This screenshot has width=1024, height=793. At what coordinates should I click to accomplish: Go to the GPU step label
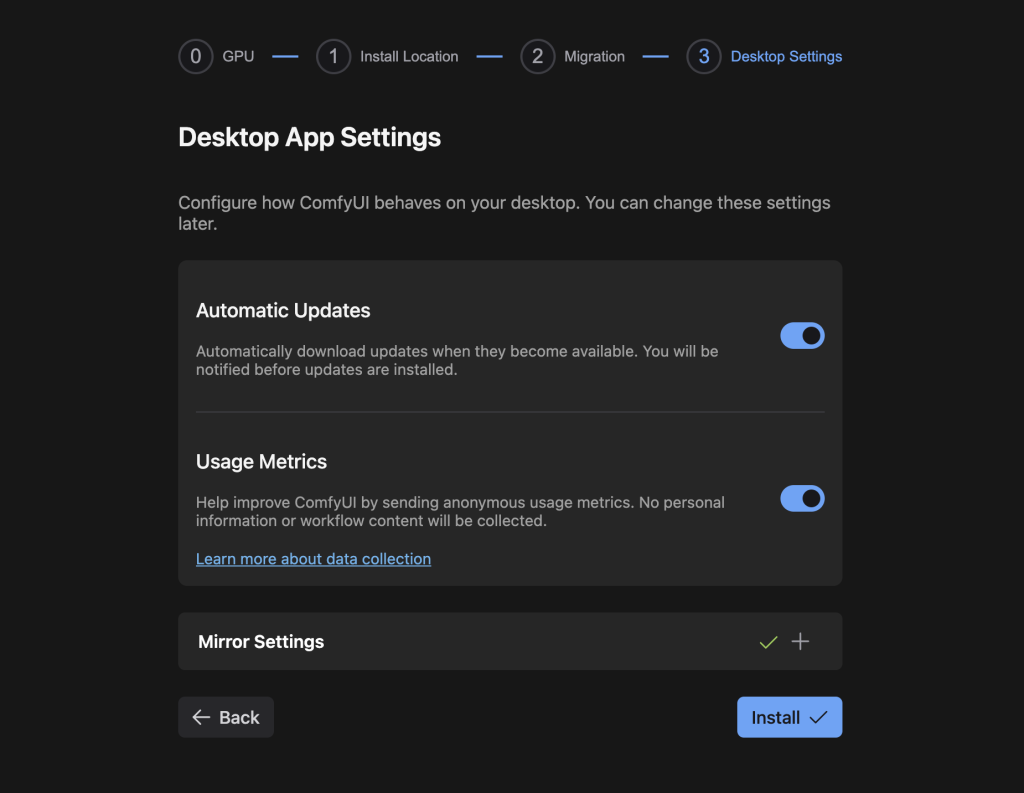238,57
